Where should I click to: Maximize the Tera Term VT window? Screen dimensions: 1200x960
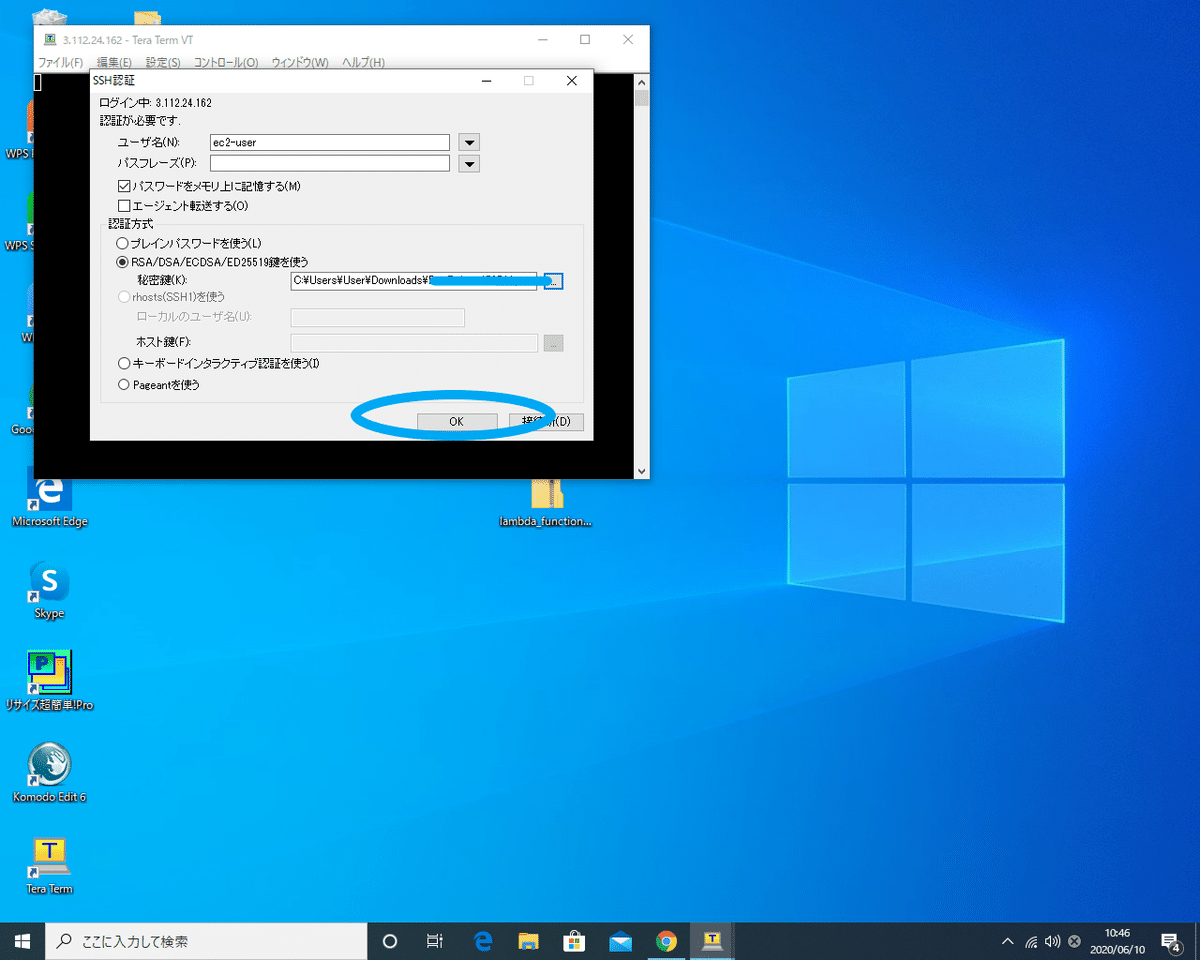click(x=585, y=40)
